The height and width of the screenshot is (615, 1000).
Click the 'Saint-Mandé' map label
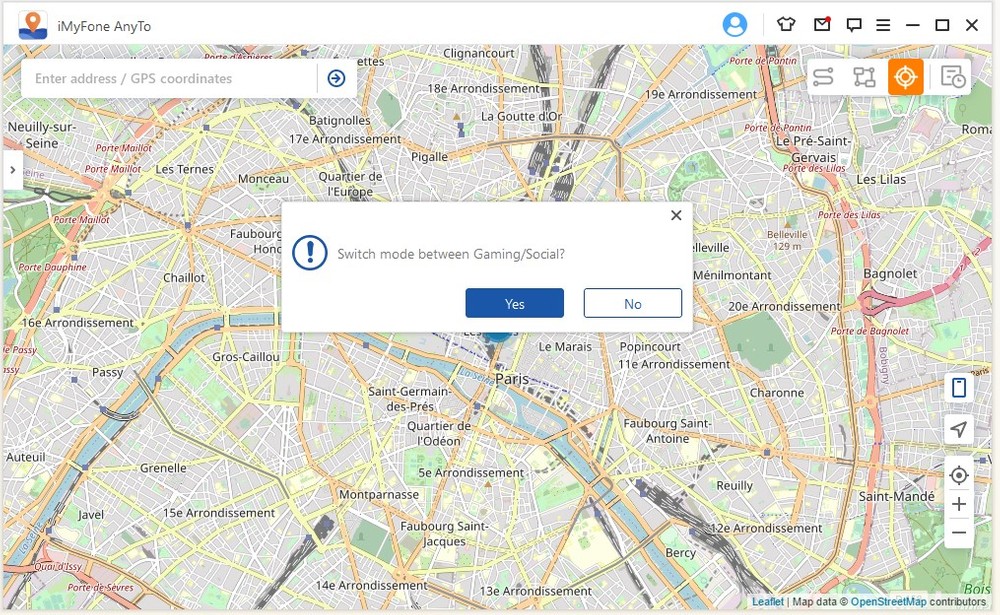(x=897, y=496)
